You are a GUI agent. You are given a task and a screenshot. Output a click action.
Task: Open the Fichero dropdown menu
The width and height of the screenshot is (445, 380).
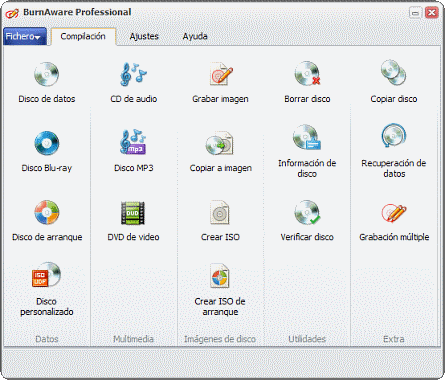25,36
